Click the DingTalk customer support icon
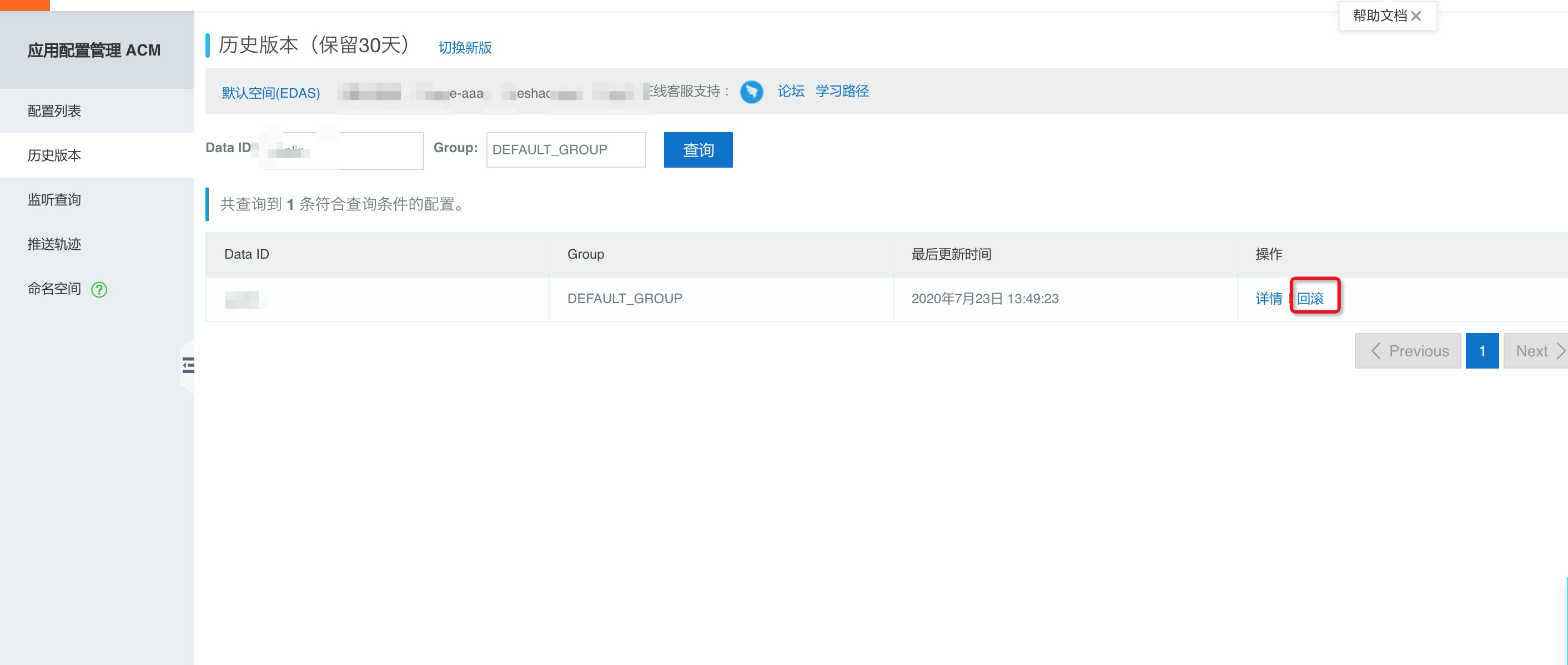 pyautogui.click(x=751, y=92)
